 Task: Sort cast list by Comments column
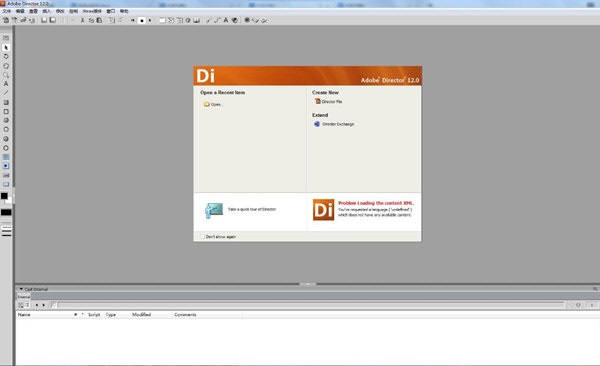tap(185, 315)
